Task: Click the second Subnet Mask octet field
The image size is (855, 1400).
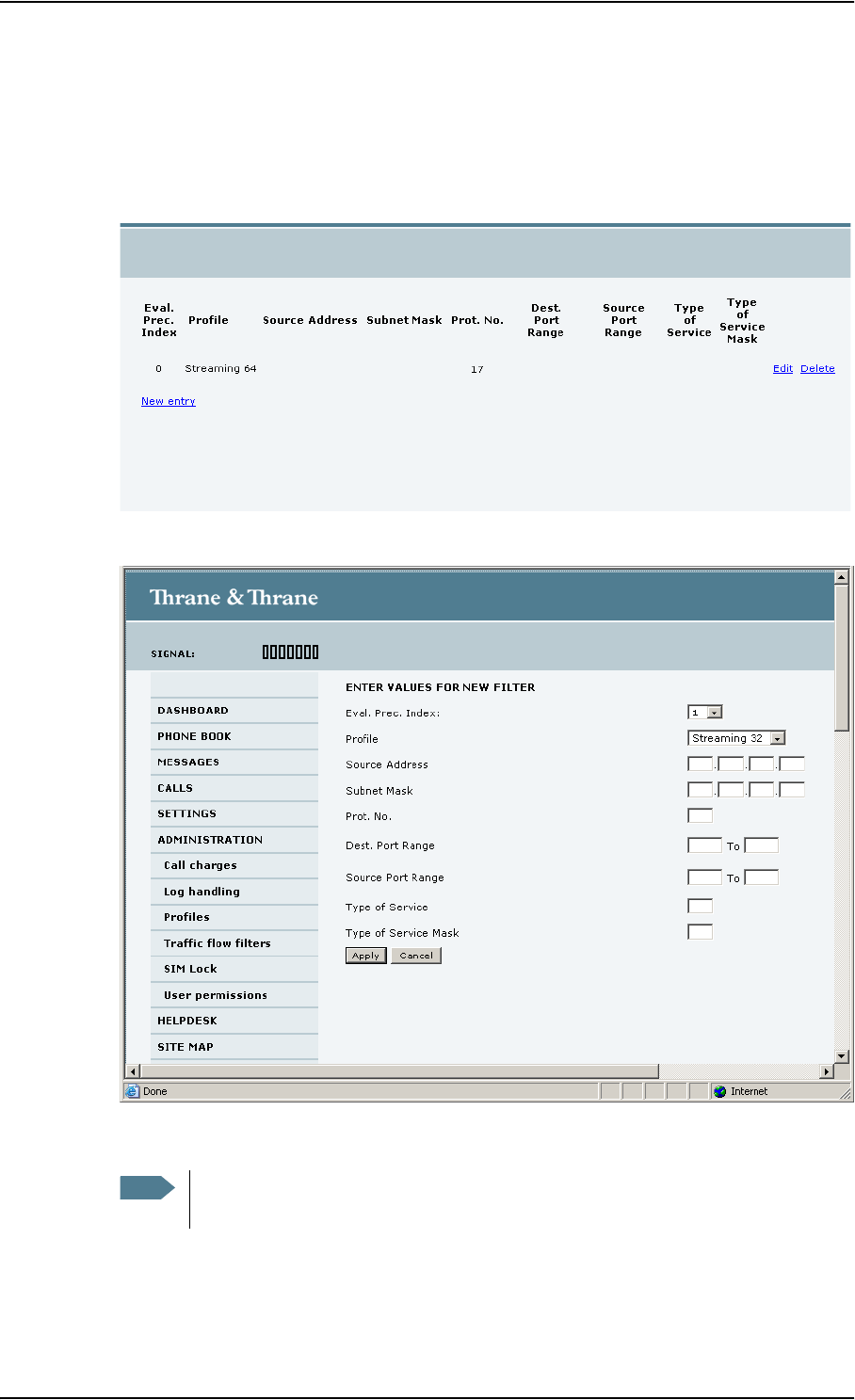Action: pos(731,790)
